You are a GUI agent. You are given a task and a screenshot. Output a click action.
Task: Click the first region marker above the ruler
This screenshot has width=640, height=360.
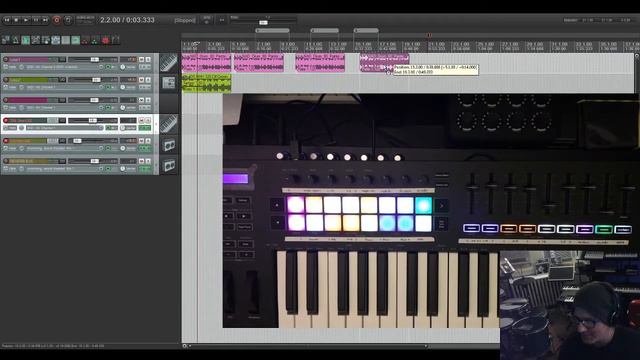pos(272,31)
